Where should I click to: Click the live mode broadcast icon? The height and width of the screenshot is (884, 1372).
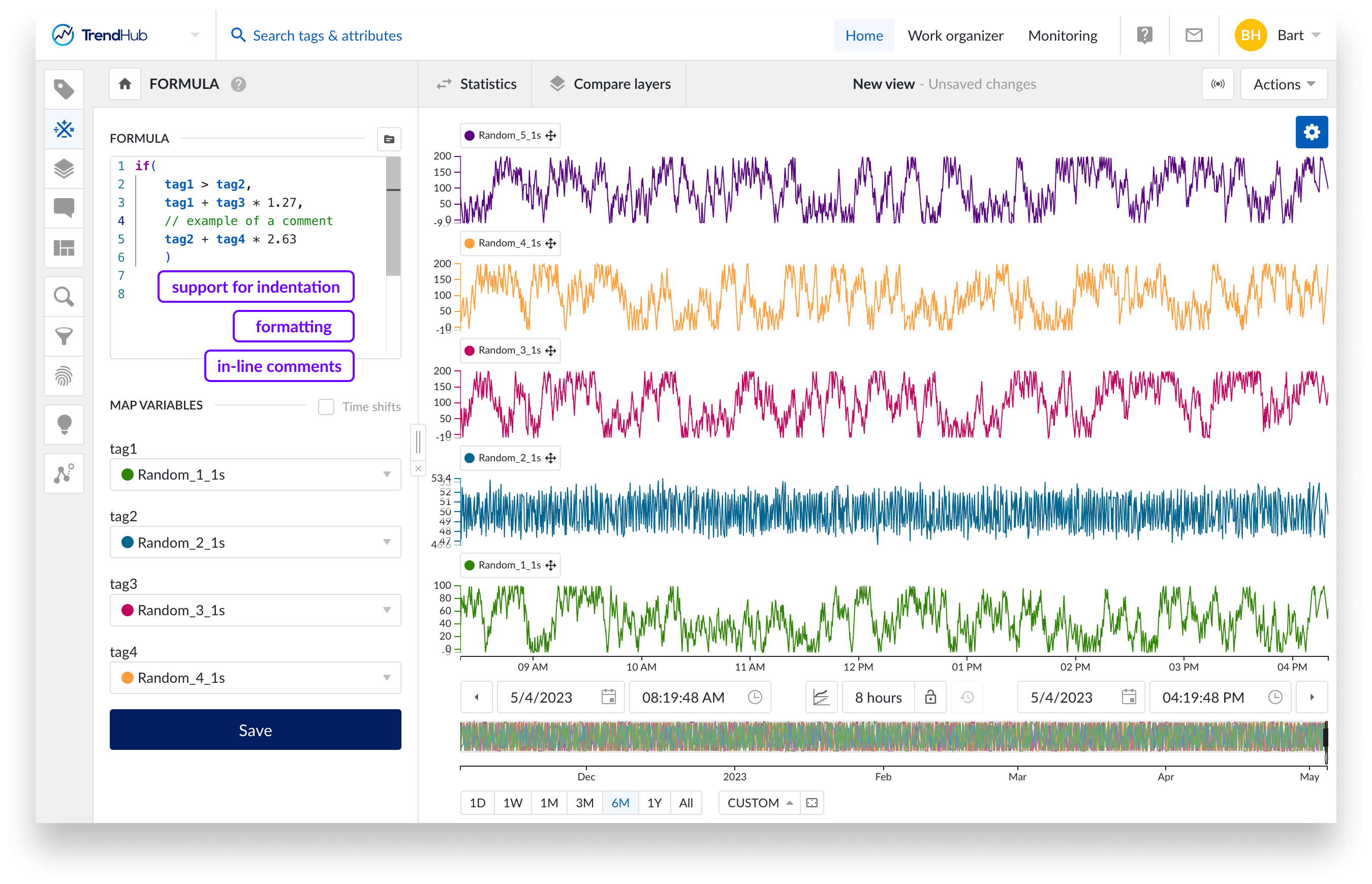click(1218, 84)
